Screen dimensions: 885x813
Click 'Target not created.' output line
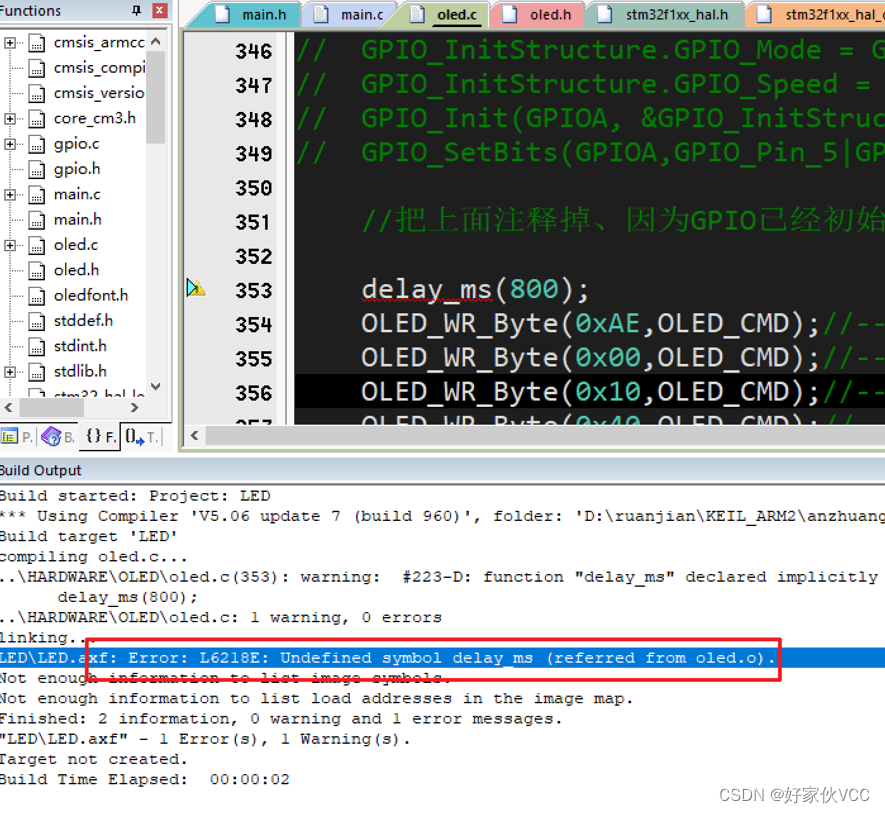[93, 759]
